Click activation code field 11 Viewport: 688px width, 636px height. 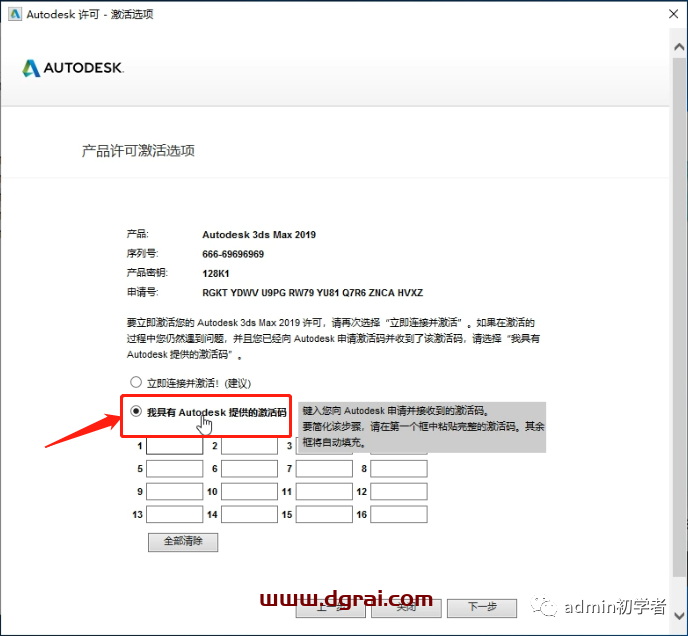[x=324, y=492]
